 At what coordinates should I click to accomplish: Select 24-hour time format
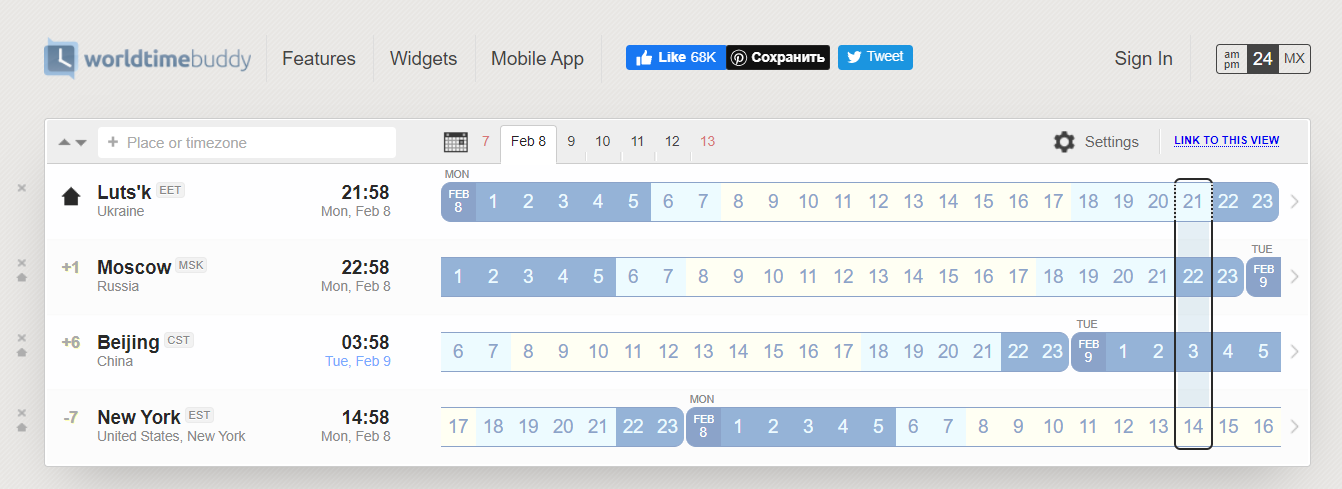click(1263, 59)
